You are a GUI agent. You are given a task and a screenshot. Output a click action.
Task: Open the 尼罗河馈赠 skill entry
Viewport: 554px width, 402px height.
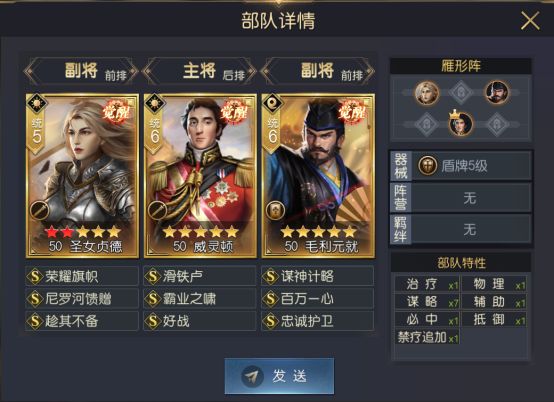(82, 299)
